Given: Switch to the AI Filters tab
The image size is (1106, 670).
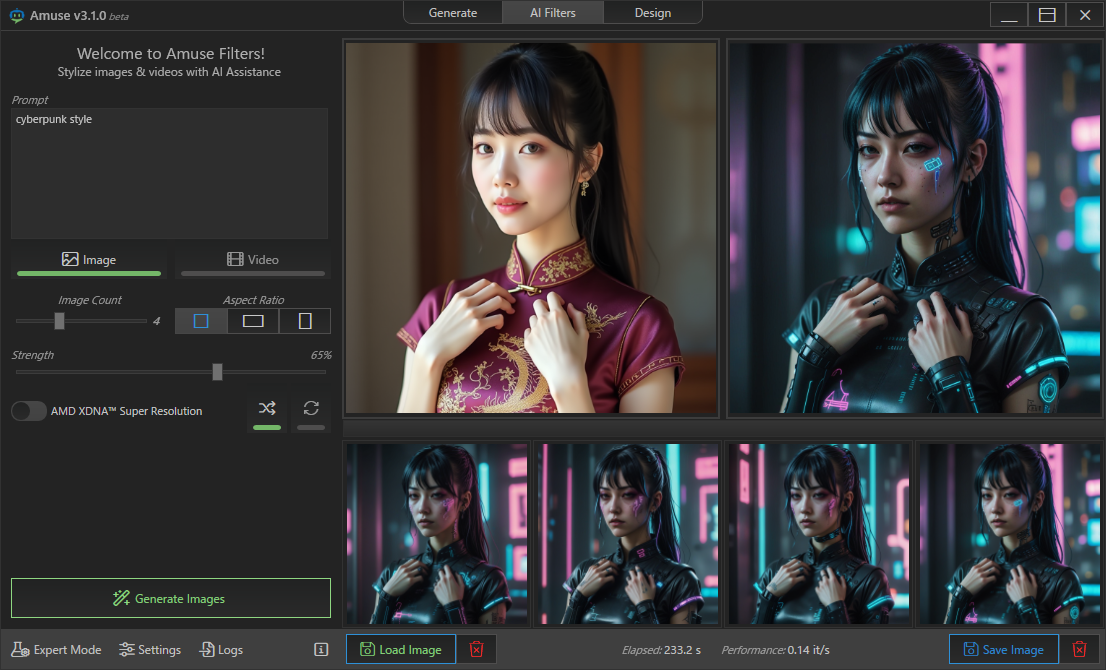Looking at the screenshot, I should coord(553,13).
